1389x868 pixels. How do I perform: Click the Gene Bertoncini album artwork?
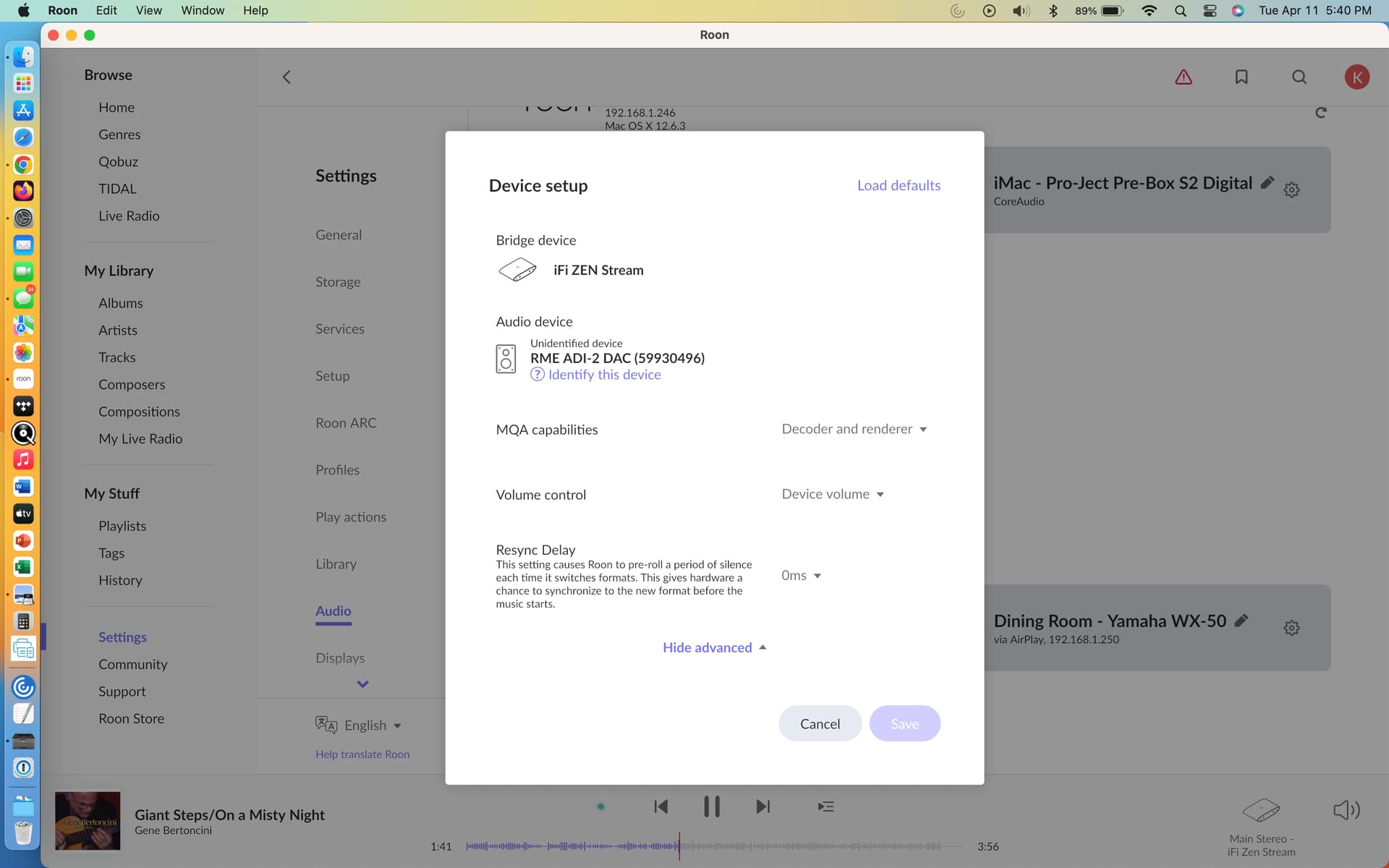click(x=88, y=820)
